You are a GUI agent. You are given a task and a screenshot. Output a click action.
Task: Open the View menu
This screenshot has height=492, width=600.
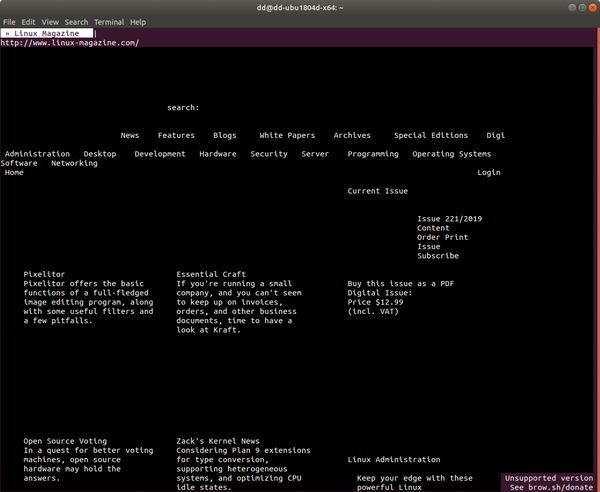[50, 22]
